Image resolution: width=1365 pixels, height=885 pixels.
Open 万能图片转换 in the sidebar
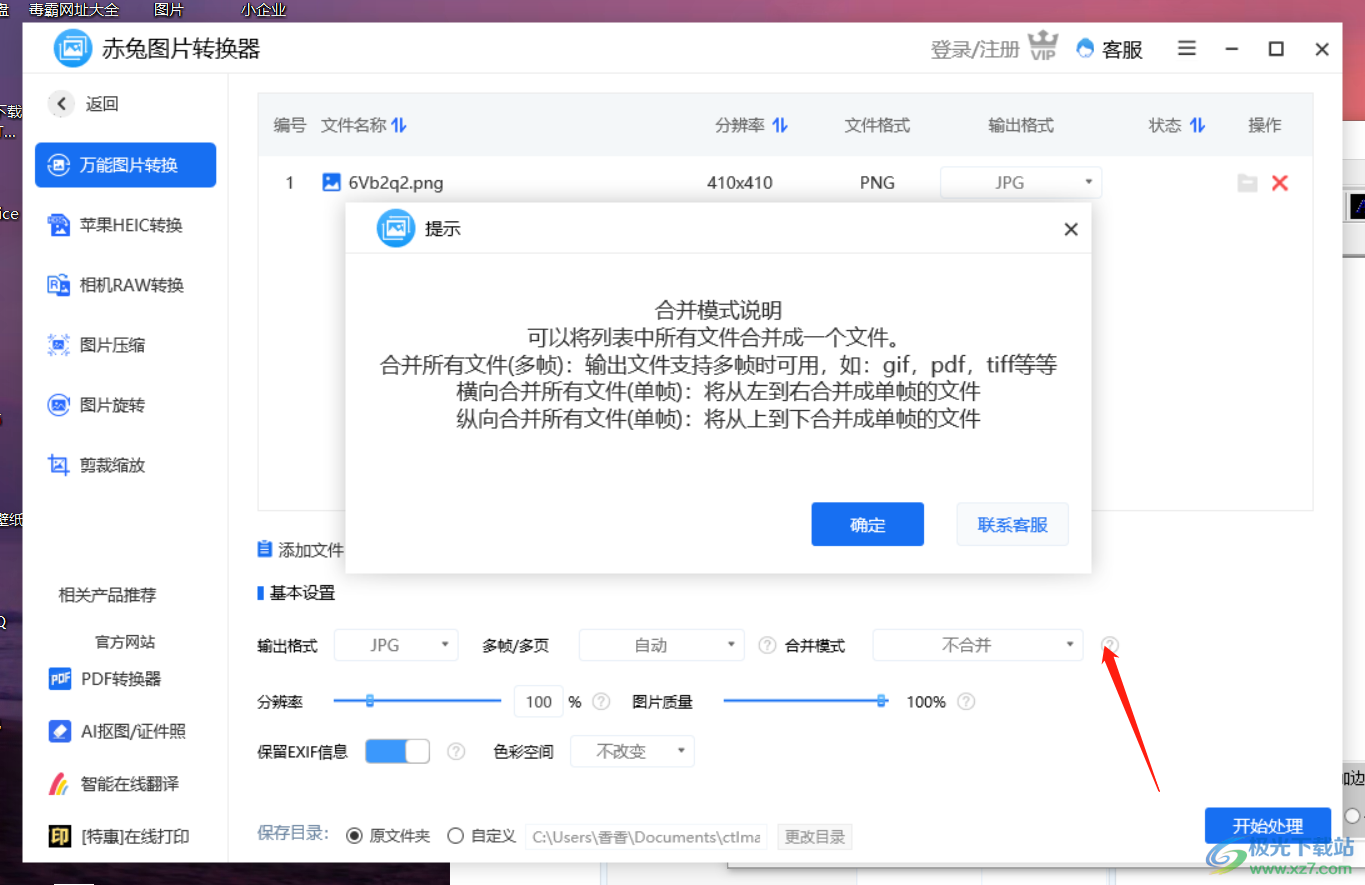click(x=126, y=165)
